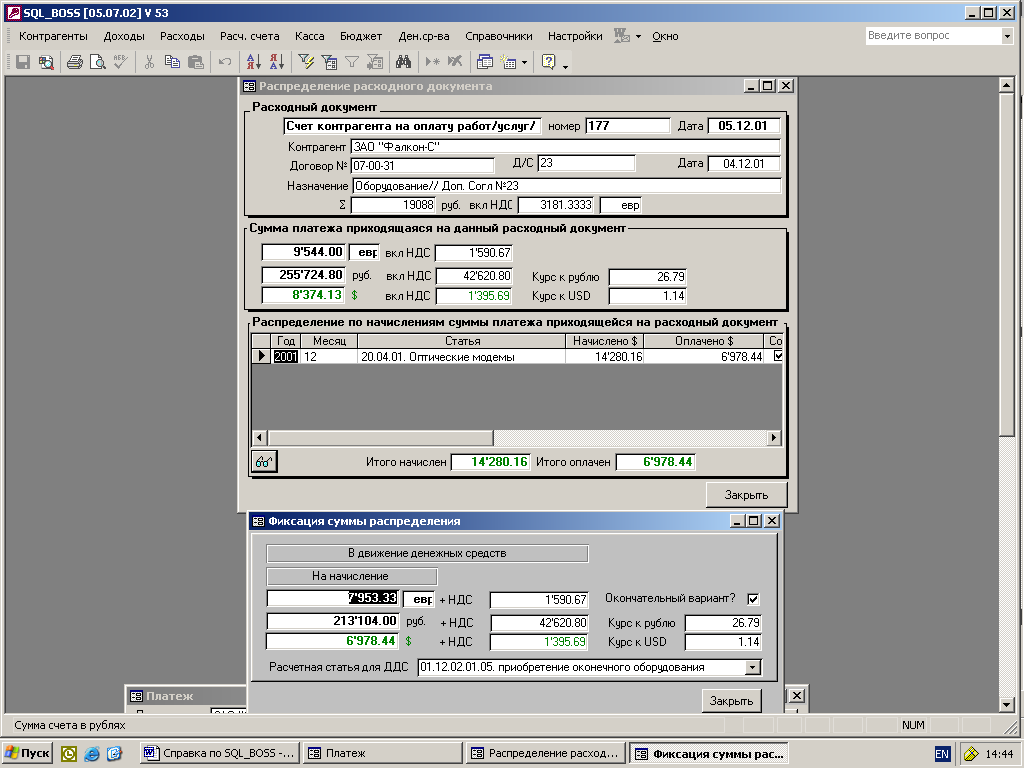Open the 'Введите вопрос' help dropdown
1024x768 pixels.
click(x=1006, y=36)
